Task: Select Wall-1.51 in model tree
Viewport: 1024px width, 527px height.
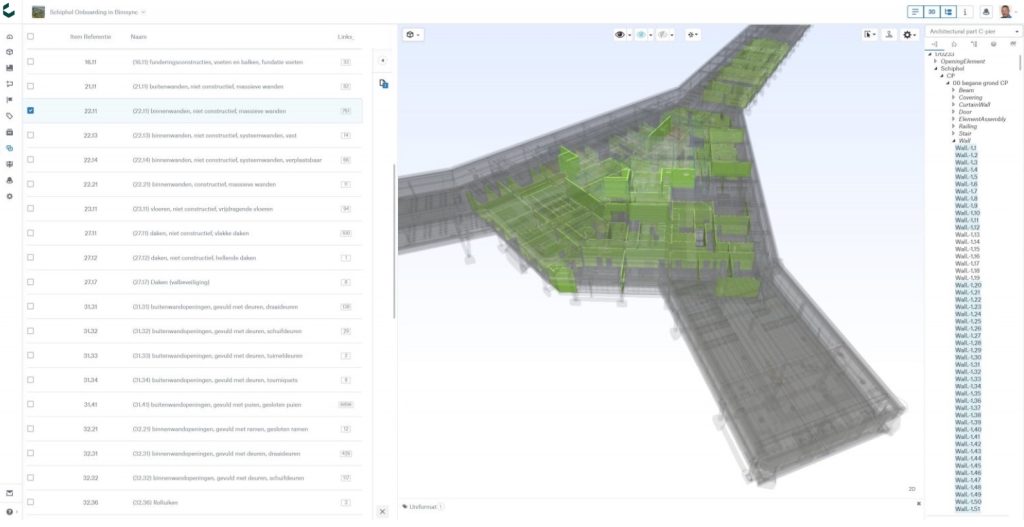Action: point(968,509)
